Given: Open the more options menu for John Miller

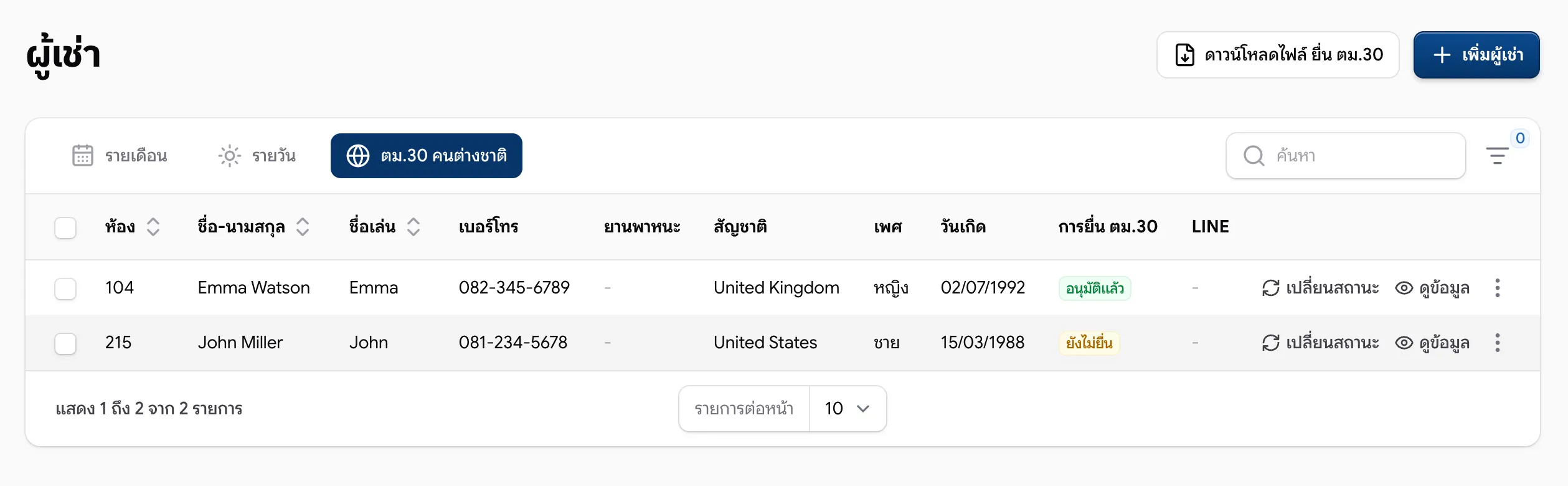Looking at the screenshot, I should coord(1497,343).
